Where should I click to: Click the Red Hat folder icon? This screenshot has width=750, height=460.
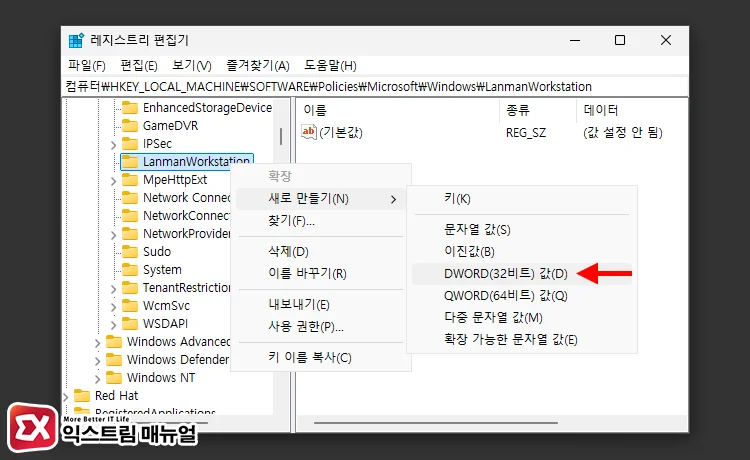(x=81, y=396)
